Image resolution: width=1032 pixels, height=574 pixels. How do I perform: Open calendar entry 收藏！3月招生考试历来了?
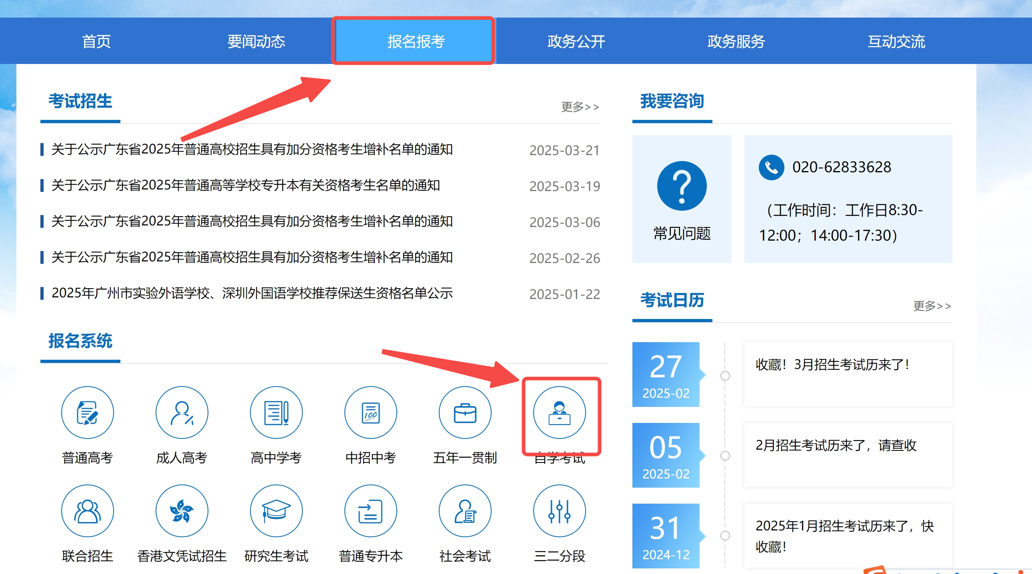(832, 365)
